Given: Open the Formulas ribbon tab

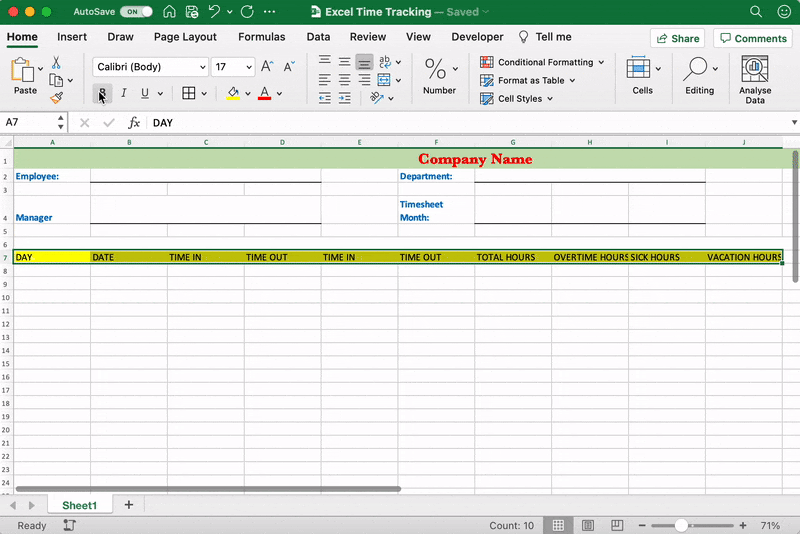Looking at the screenshot, I should tap(261, 37).
